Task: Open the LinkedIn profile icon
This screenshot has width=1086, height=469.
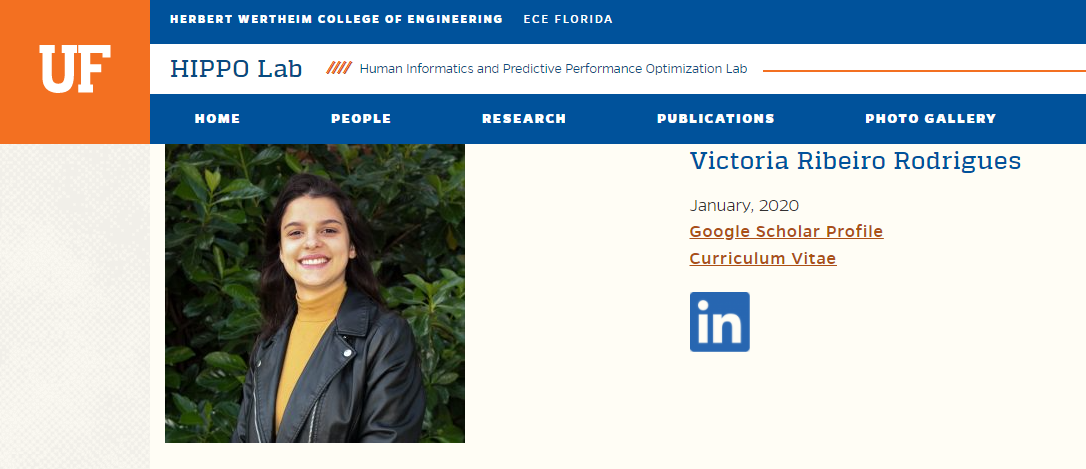Action: click(719, 322)
